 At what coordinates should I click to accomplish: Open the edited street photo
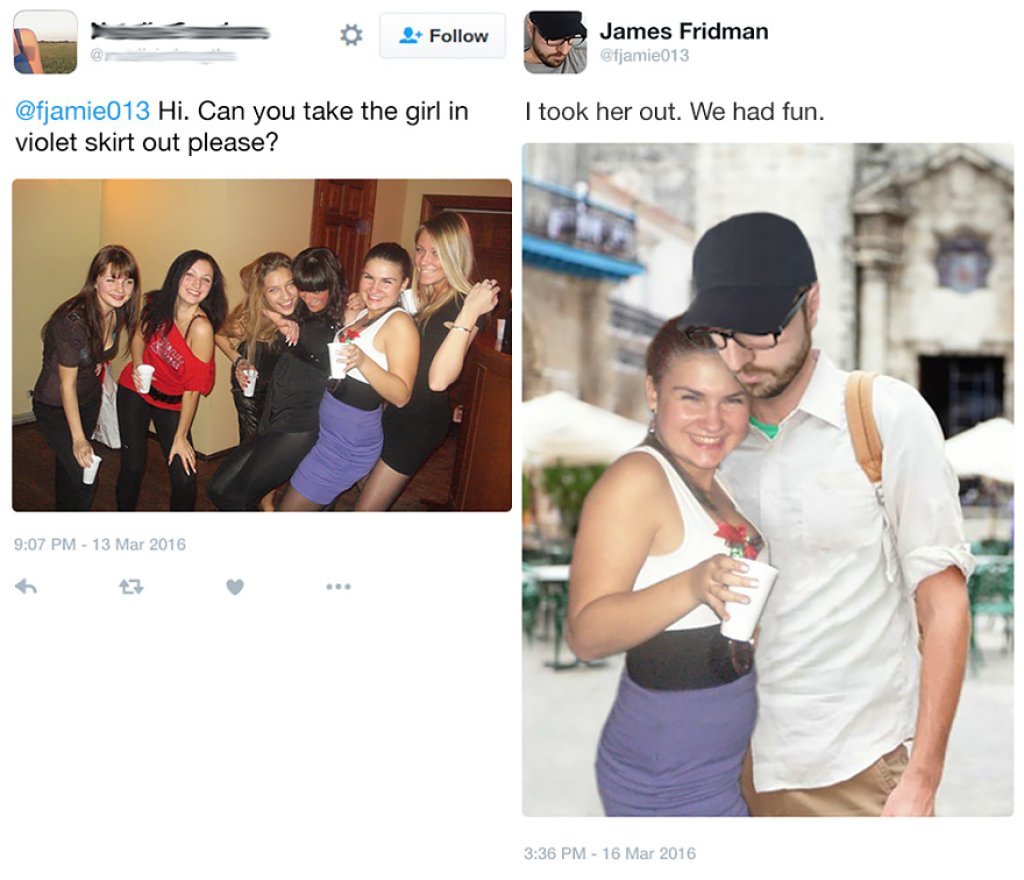768,480
